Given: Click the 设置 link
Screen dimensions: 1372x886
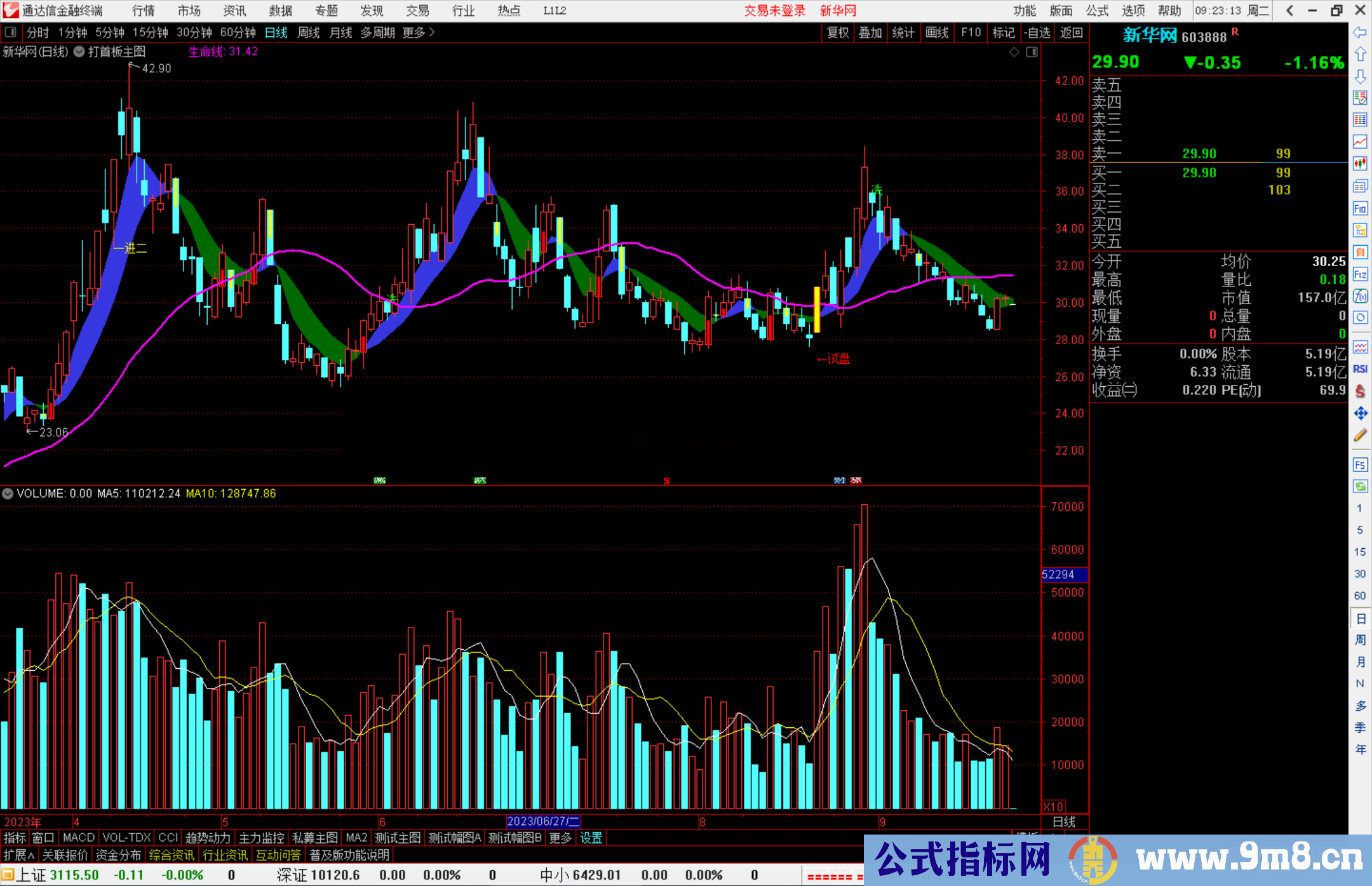Looking at the screenshot, I should pyautogui.click(x=591, y=838).
